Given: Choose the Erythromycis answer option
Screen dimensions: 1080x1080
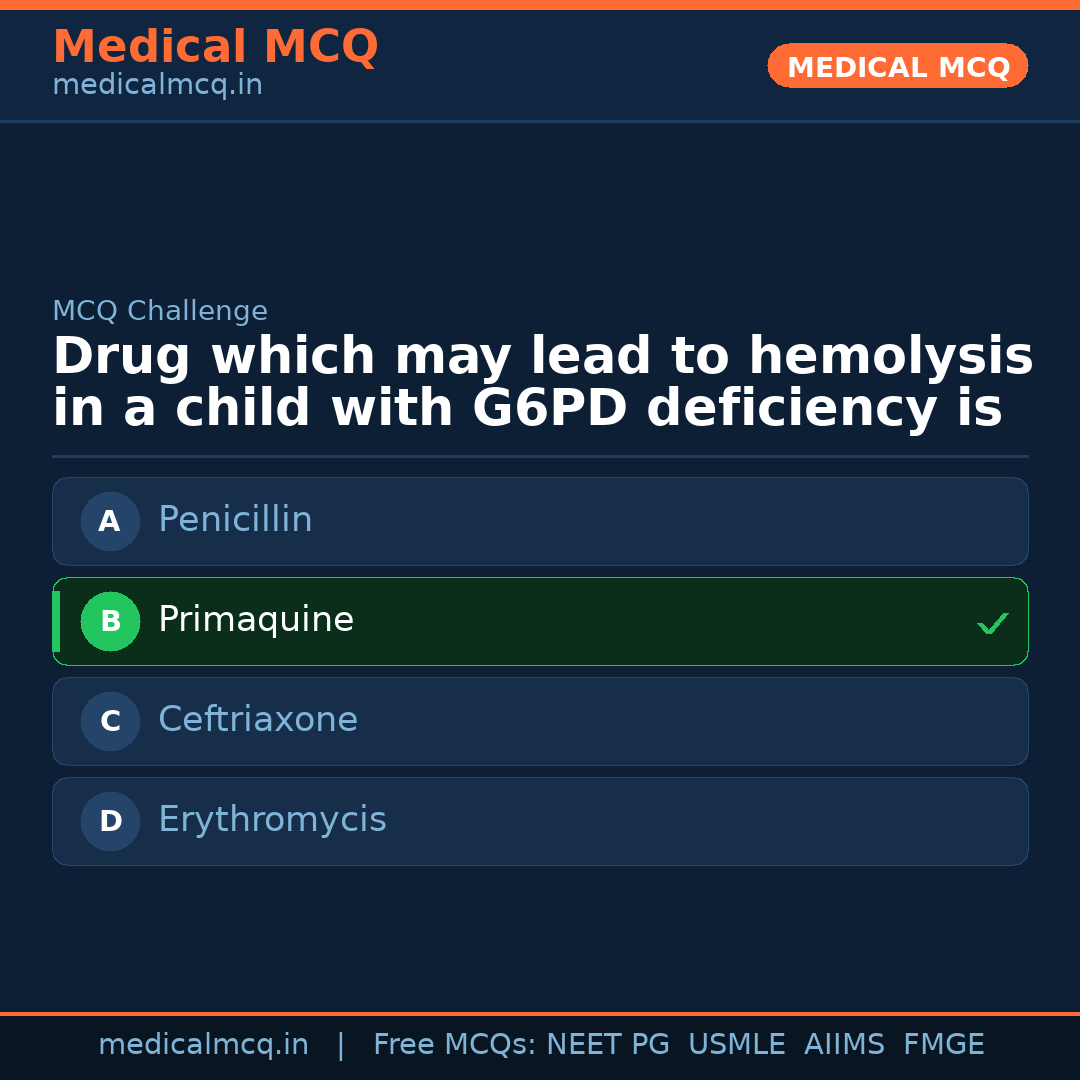Looking at the screenshot, I should coord(540,821).
